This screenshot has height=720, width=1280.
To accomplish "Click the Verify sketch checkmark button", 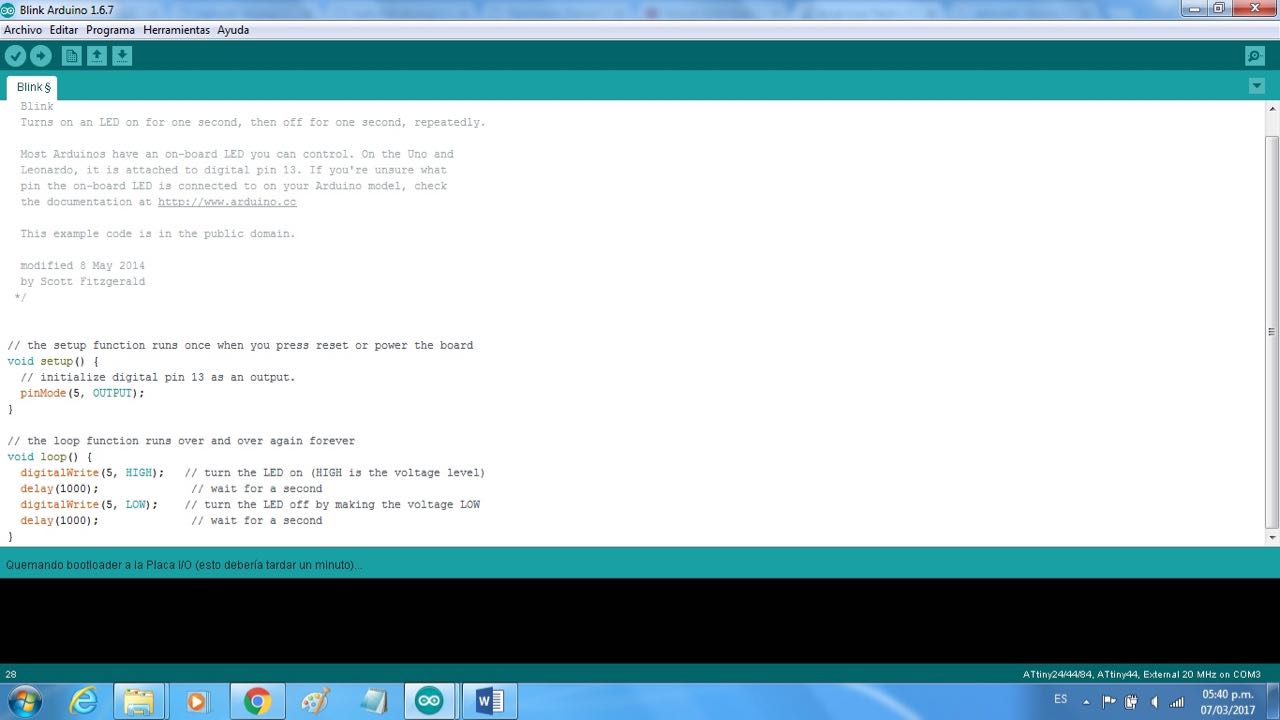I will point(15,56).
